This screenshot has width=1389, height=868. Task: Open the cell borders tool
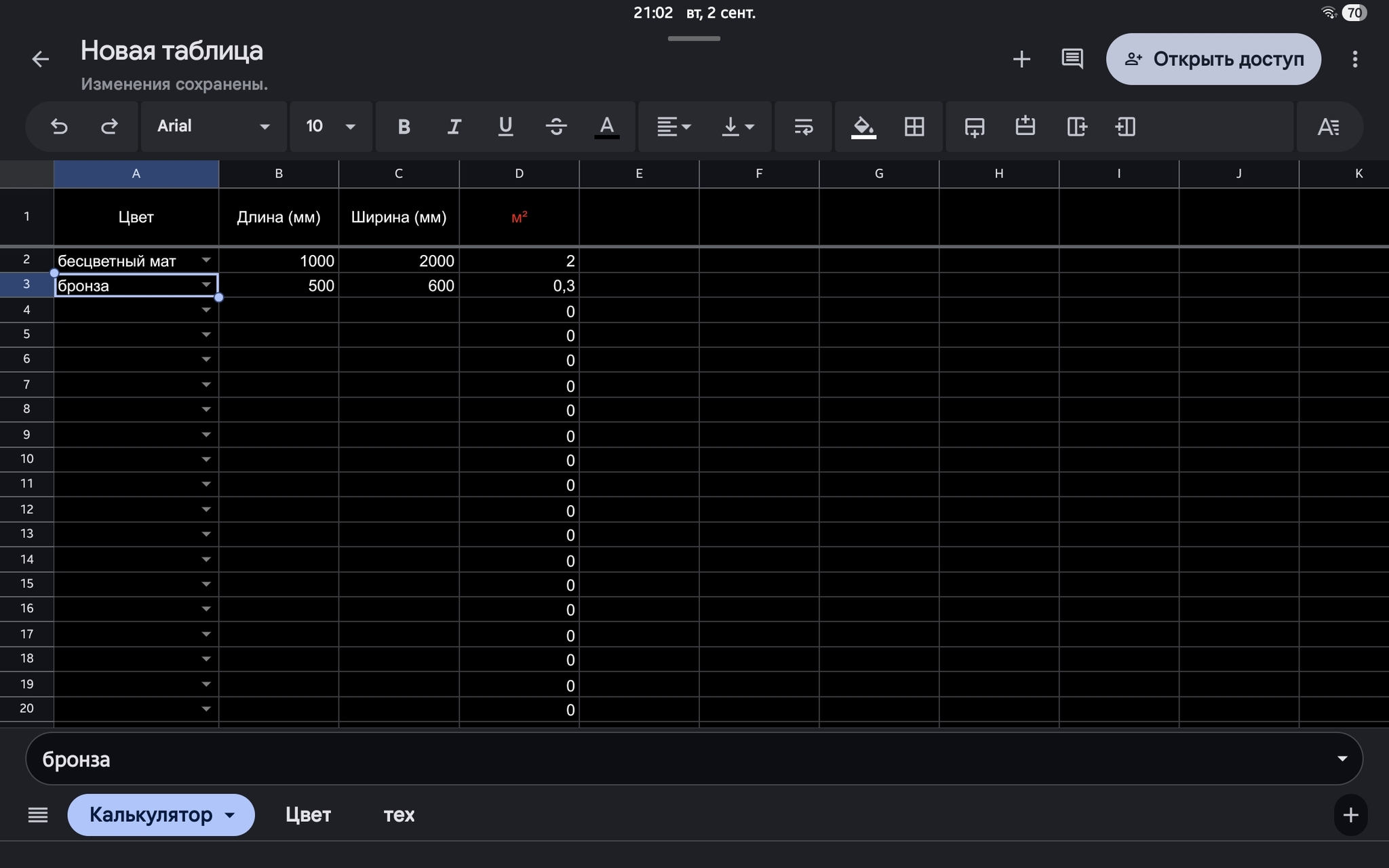pos(914,127)
